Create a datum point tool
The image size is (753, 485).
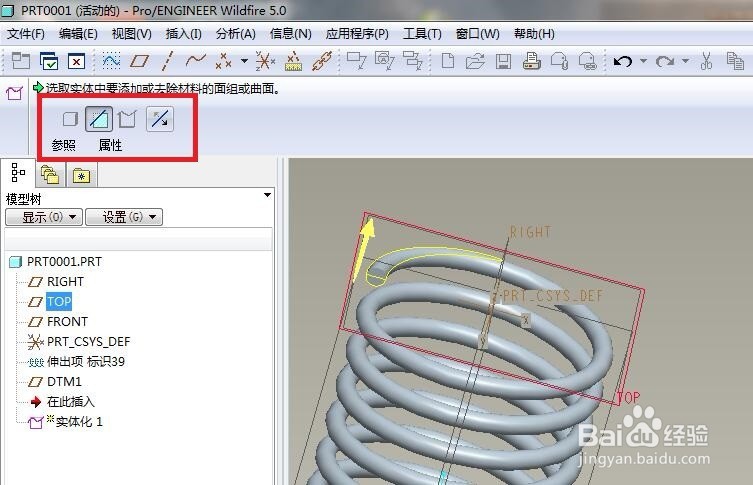point(223,61)
